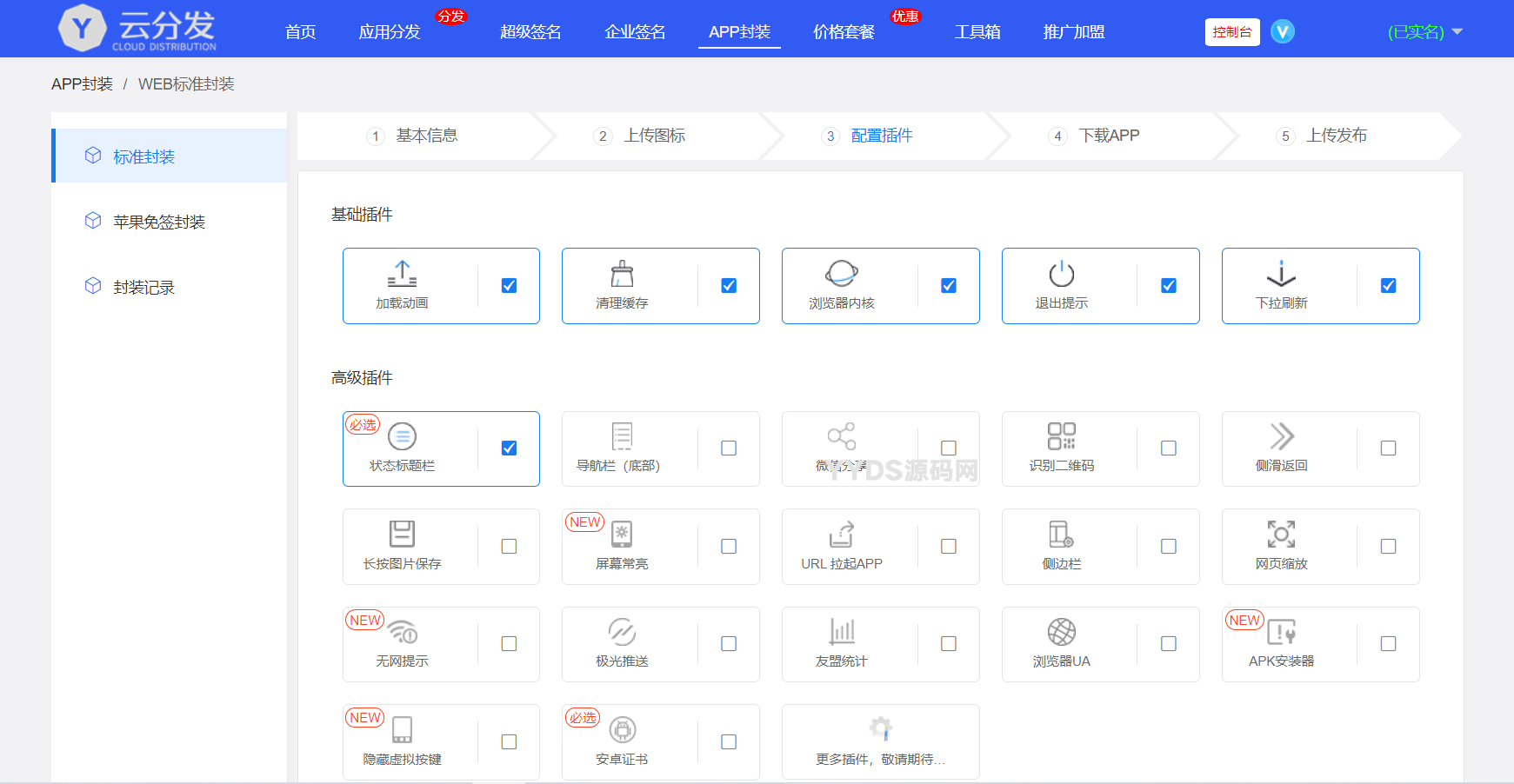Click the 侧滑返回 double-chevron icon
Screen dimensions: 1514x784
[x=1282, y=436]
